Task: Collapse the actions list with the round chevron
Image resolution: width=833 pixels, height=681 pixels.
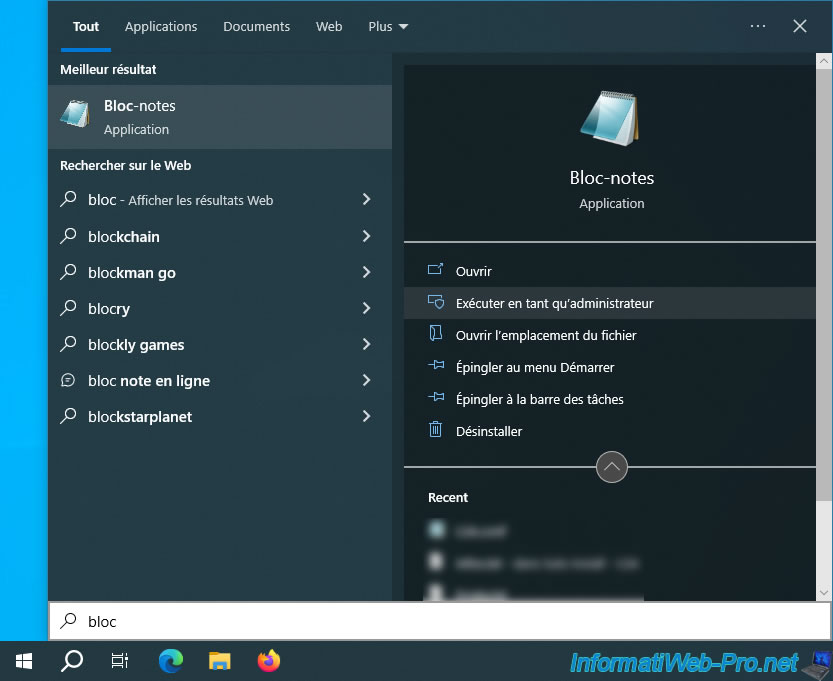Action: tap(611, 467)
